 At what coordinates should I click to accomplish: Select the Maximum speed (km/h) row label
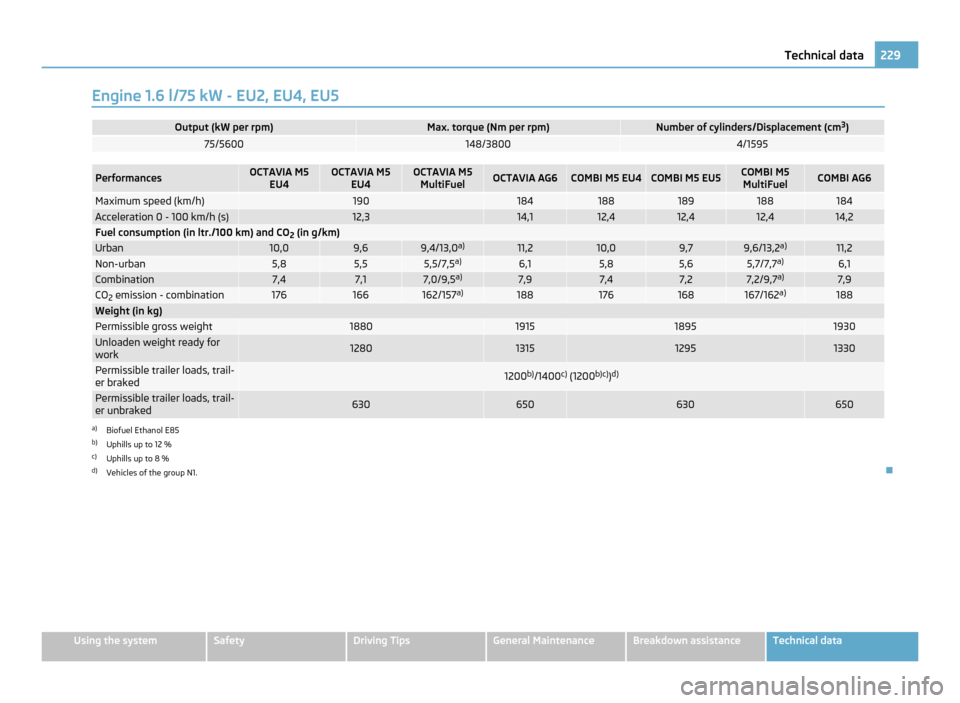click(149, 201)
